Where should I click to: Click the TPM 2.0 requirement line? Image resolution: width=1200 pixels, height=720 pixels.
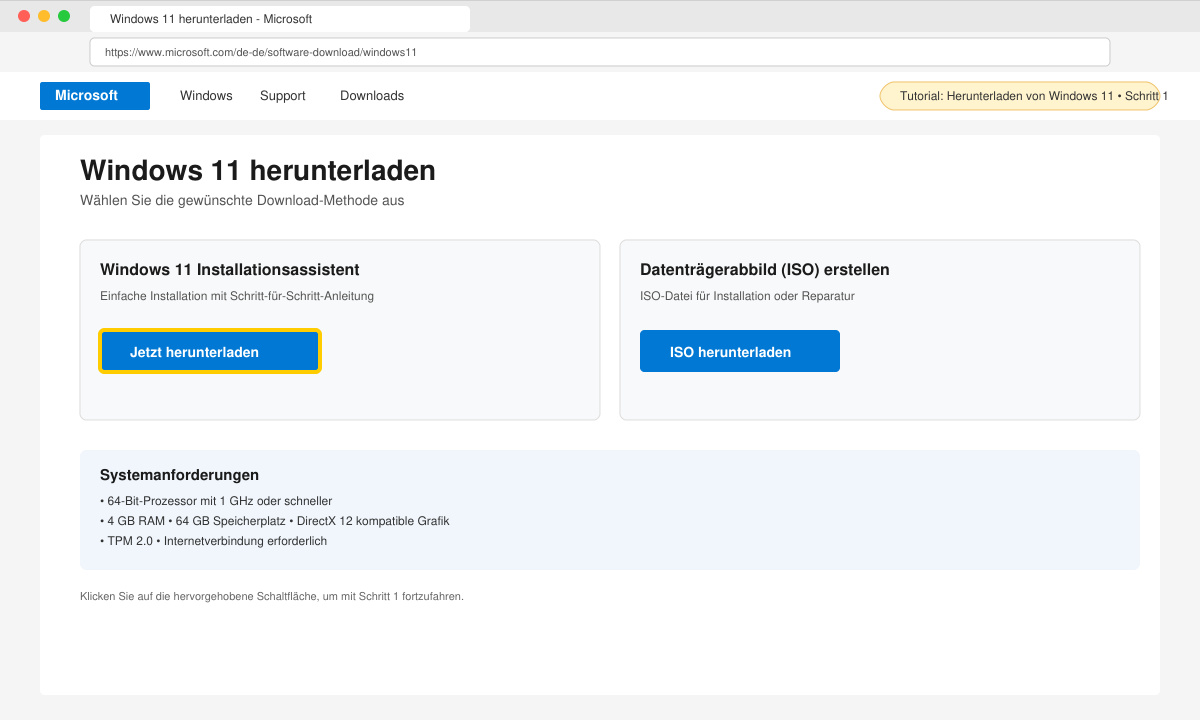[213, 541]
